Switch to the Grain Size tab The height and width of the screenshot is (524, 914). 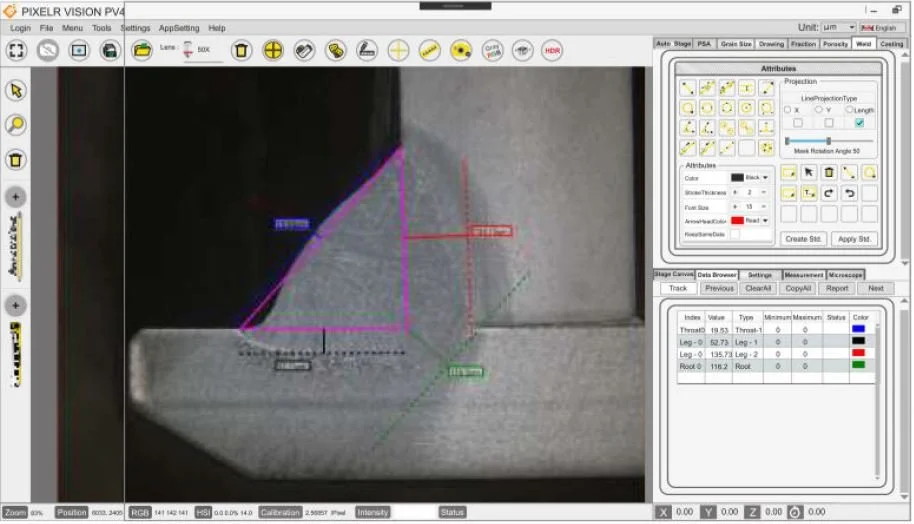(x=736, y=44)
